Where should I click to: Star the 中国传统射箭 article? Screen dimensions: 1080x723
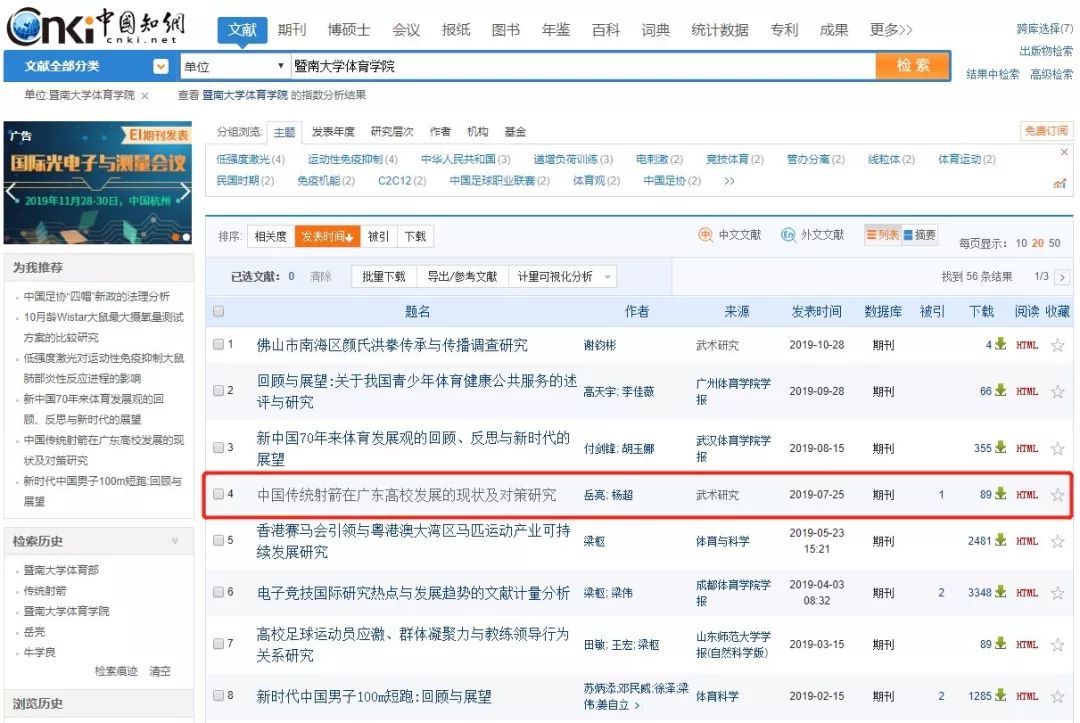click(1057, 494)
